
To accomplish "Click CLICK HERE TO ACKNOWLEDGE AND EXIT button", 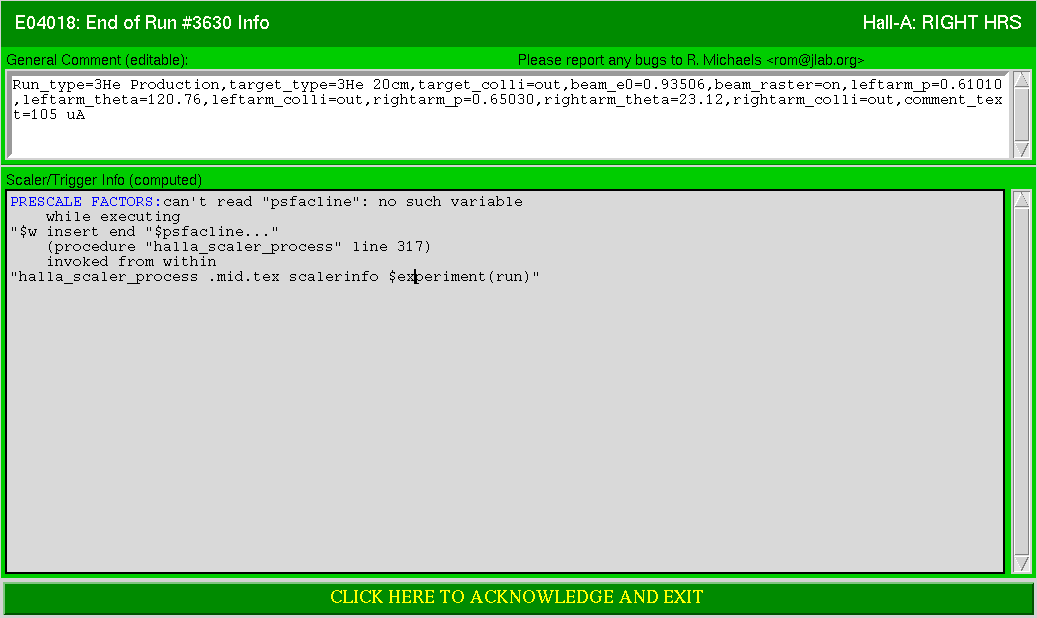I will click(517, 597).
